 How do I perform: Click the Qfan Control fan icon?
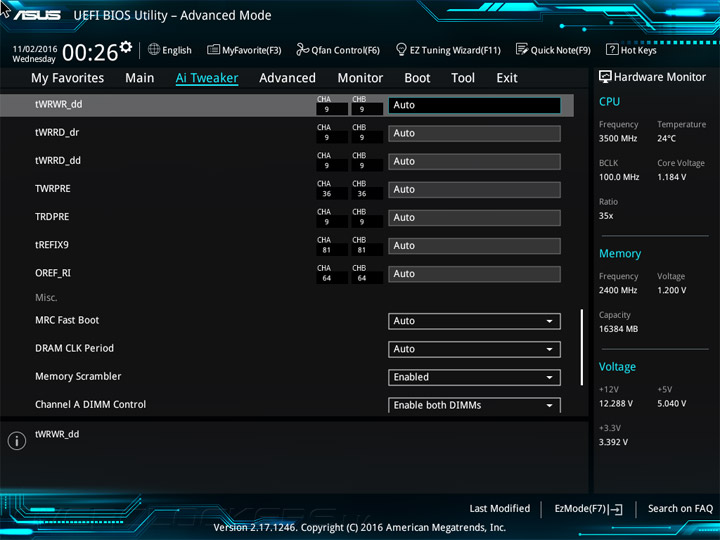302,50
